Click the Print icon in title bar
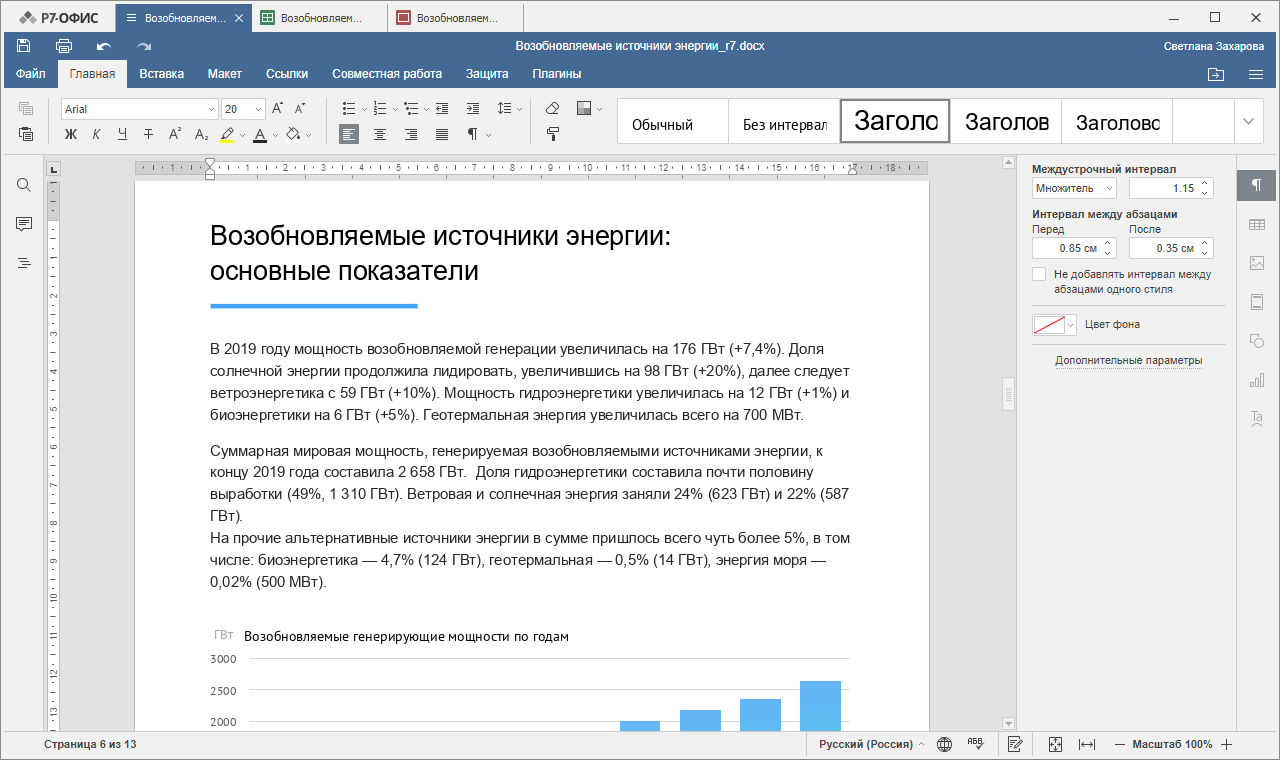Viewport: 1280px width, 760px height. tap(64, 46)
